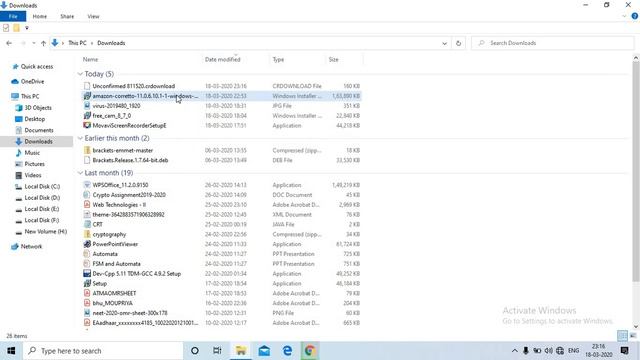Sort by the Name column header
This screenshot has width=640, height=360.
(90, 60)
